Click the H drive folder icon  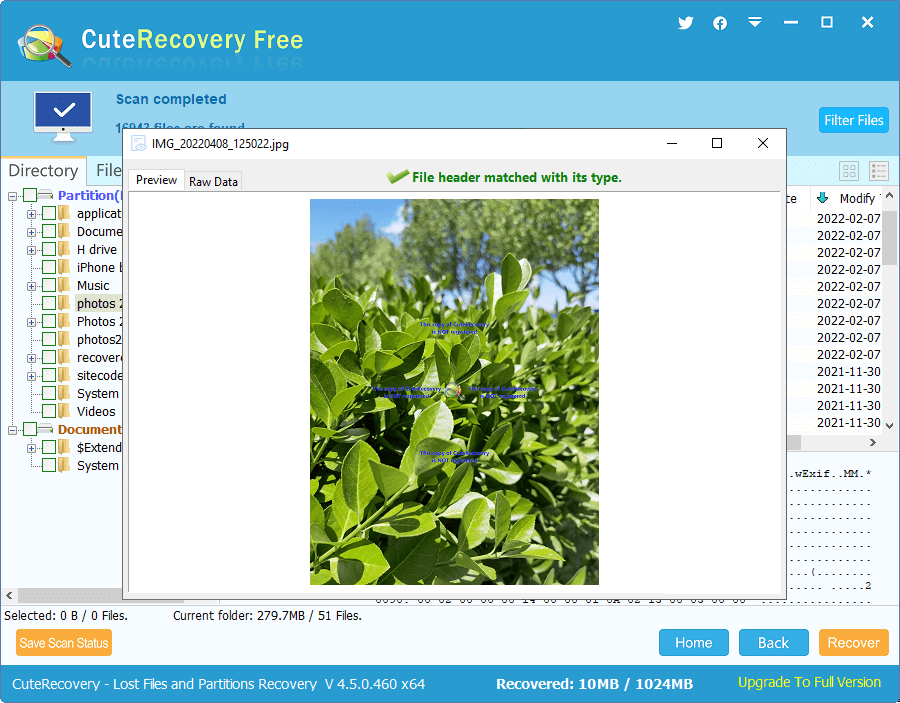pyautogui.click(x=64, y=249)
